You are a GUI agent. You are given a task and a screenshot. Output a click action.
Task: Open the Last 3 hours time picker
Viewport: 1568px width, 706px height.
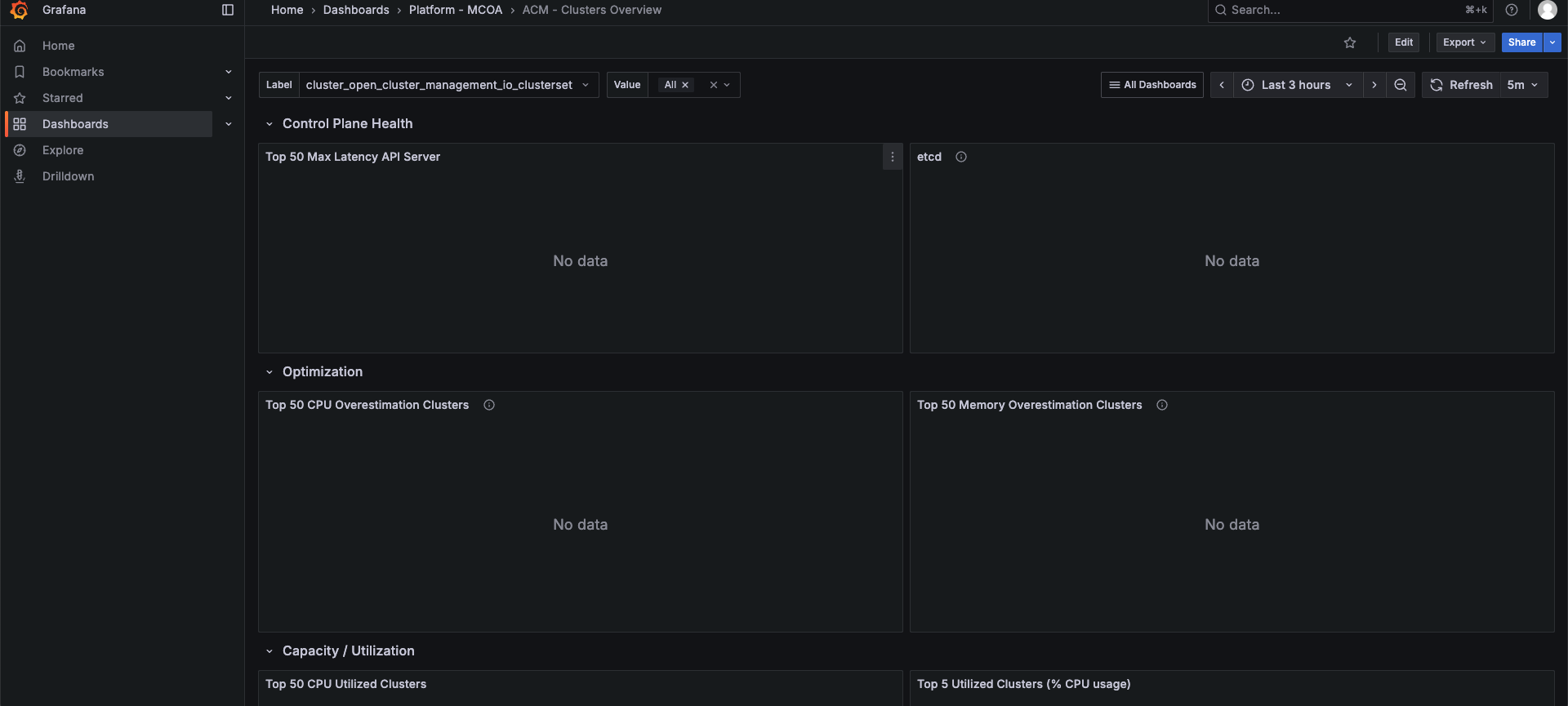(x=1296, y=85)
